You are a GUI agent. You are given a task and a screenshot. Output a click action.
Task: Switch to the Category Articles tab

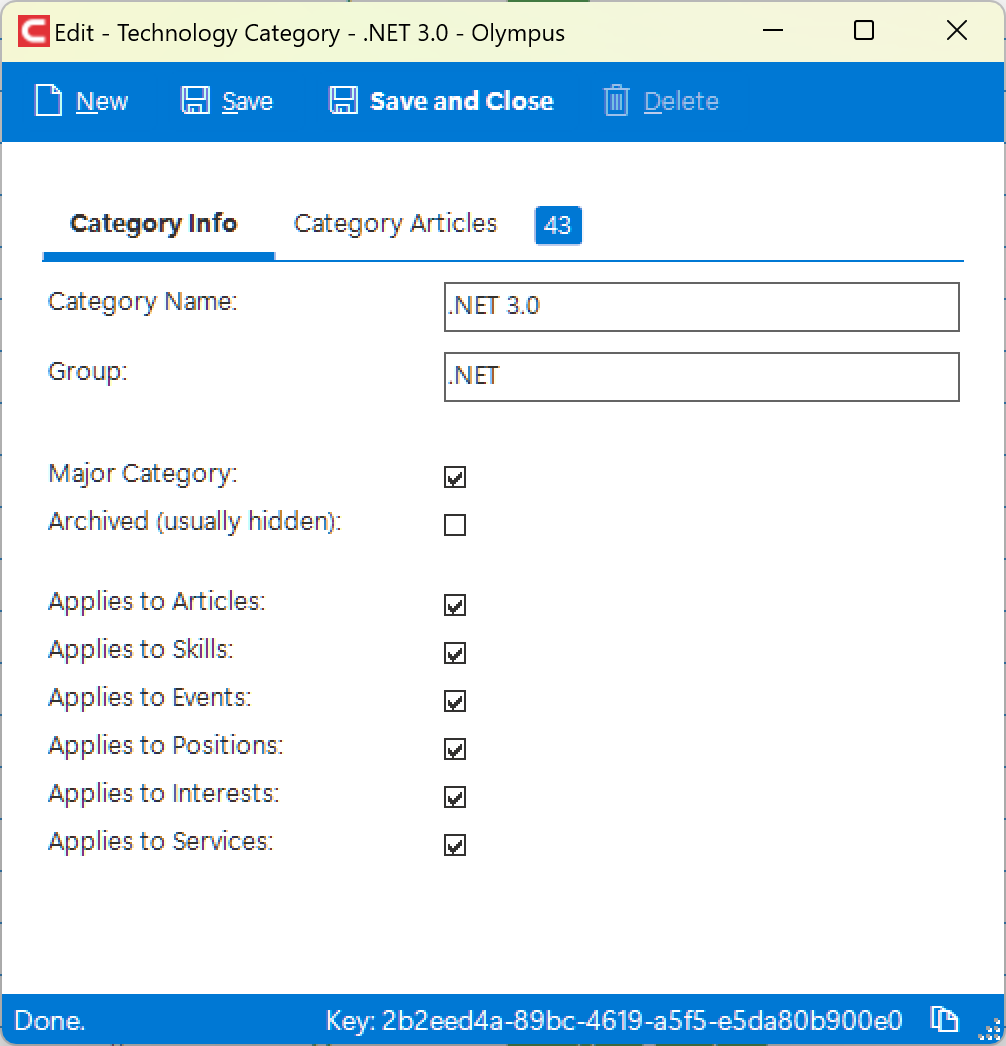click(x=396, y=224)
